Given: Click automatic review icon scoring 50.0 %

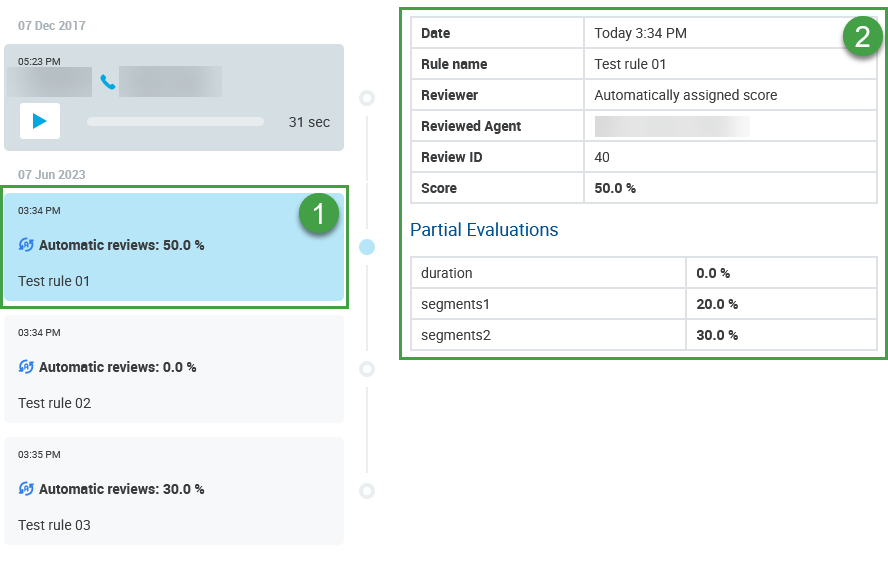Looking at the screenshot, I should point(26,245).
